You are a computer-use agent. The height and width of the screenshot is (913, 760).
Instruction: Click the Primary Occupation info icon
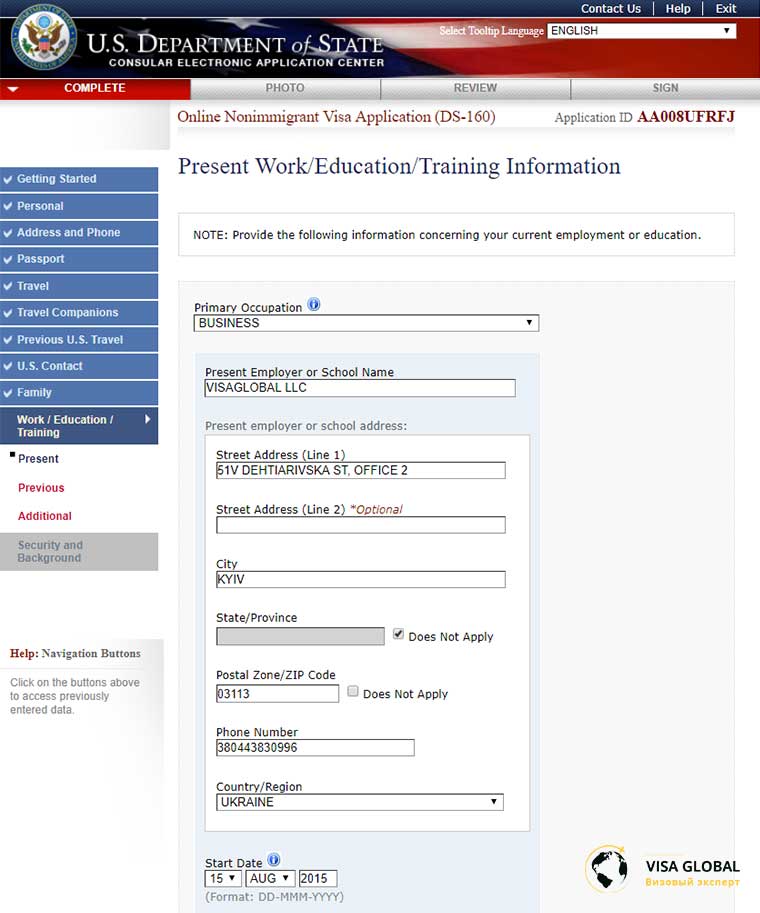pos(314,305)
